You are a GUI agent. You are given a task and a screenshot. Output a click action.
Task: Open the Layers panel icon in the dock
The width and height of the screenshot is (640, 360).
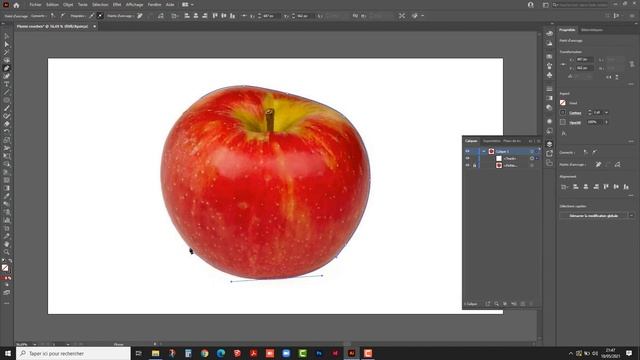click(549, 144)
